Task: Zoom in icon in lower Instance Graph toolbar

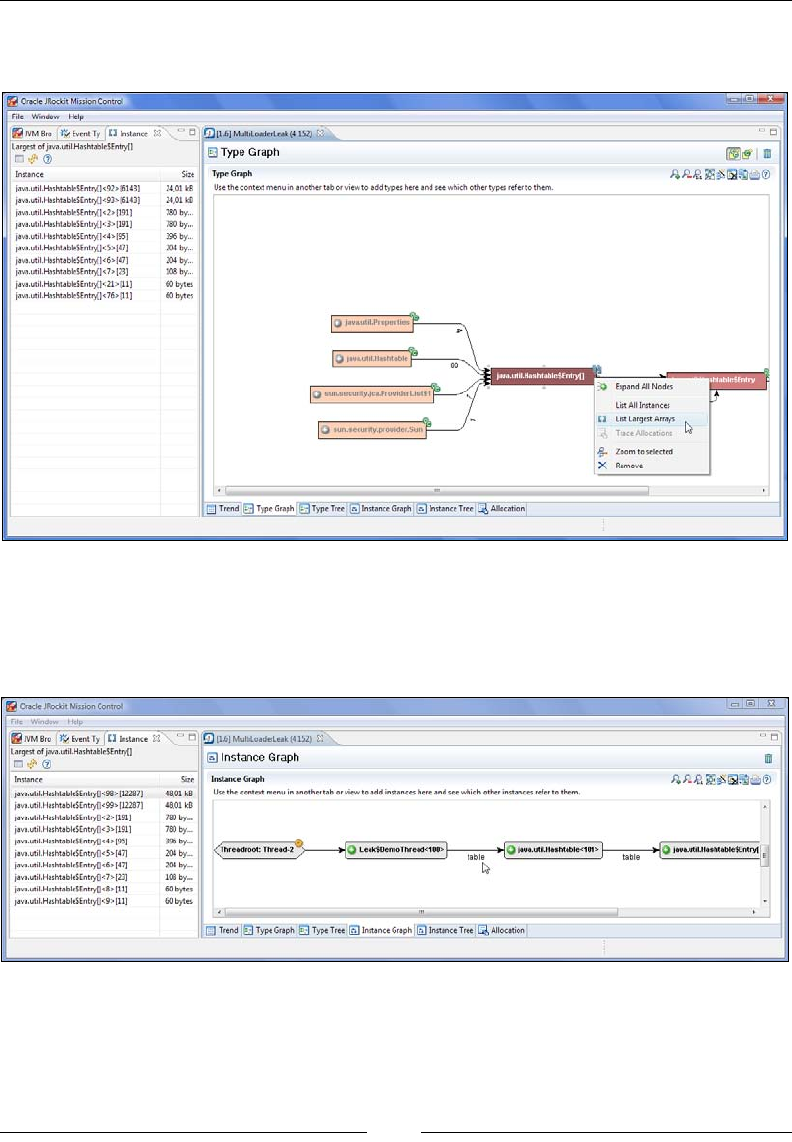Action: (x=675, y=779)
